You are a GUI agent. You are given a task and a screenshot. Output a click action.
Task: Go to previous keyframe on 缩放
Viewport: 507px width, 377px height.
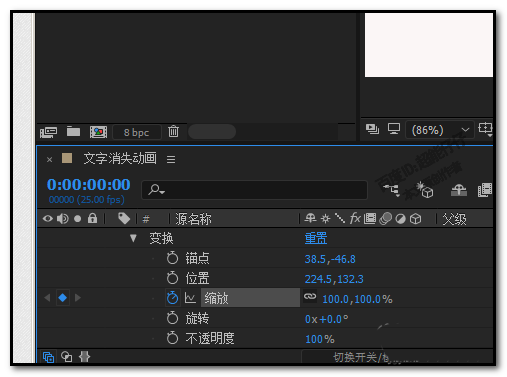pos(47,298)
